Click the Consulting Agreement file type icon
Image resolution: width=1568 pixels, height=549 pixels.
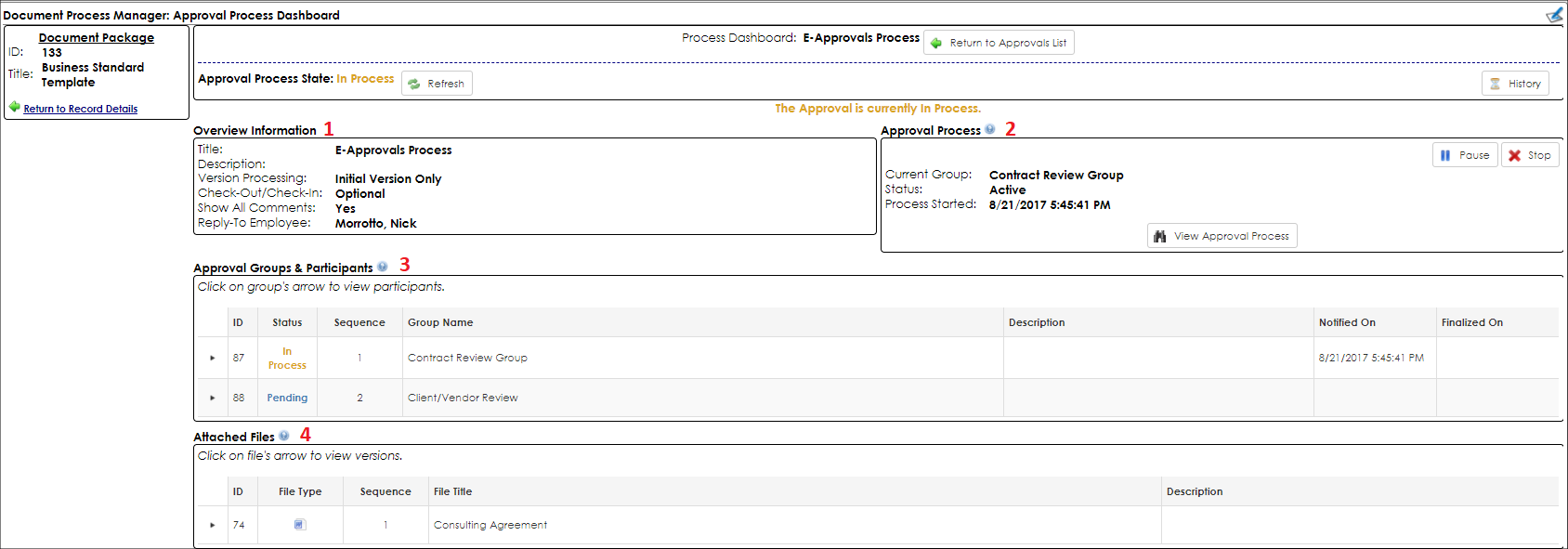[299, 525]
